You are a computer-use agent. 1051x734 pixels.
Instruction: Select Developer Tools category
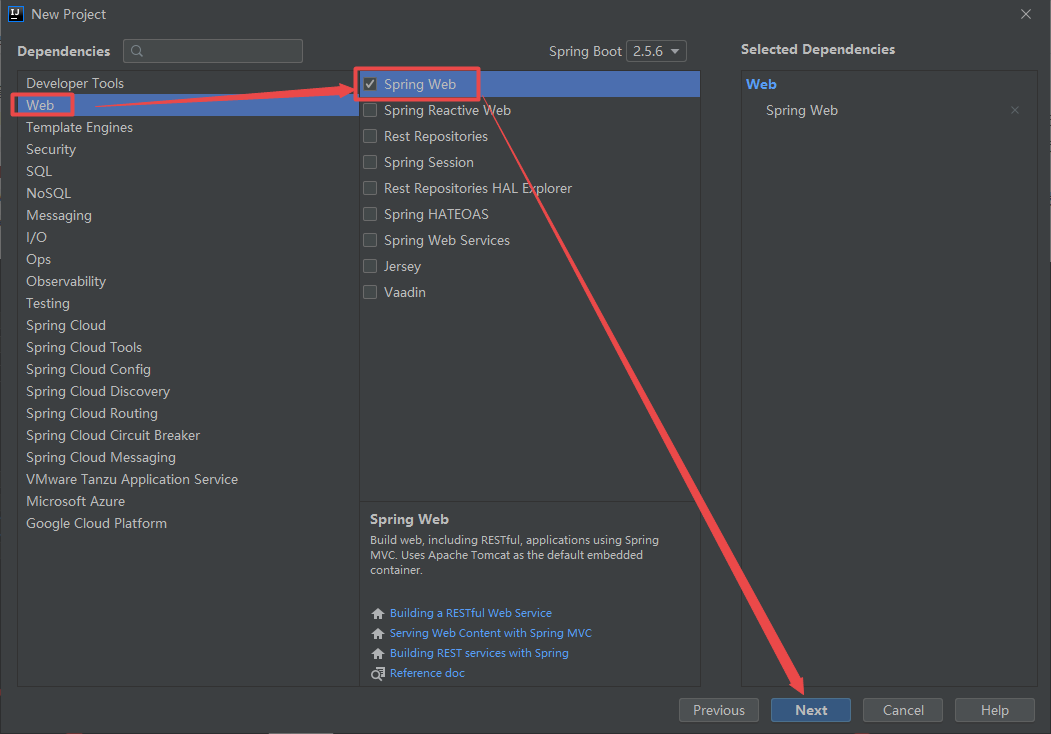click(188, 83)
